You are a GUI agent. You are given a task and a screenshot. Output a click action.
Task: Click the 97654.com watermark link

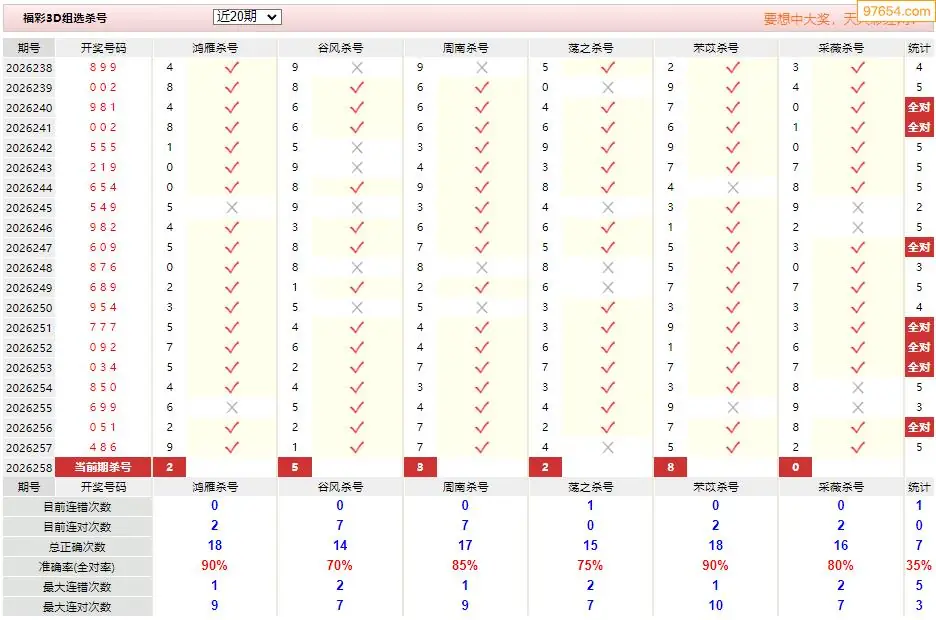pyautogui.click(x=896, y=11)
